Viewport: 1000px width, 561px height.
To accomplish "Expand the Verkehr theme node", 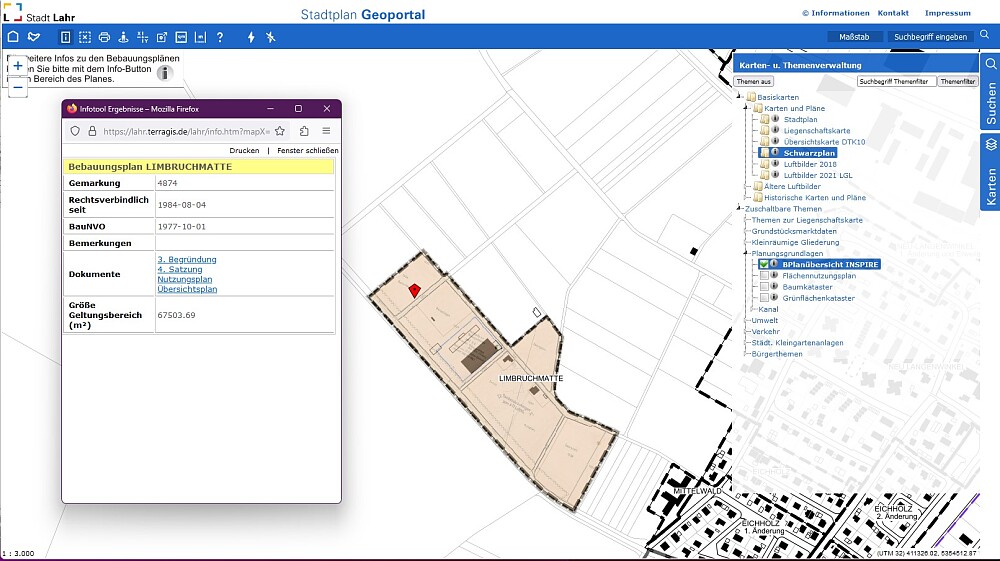I will click(x=765, y=331).
